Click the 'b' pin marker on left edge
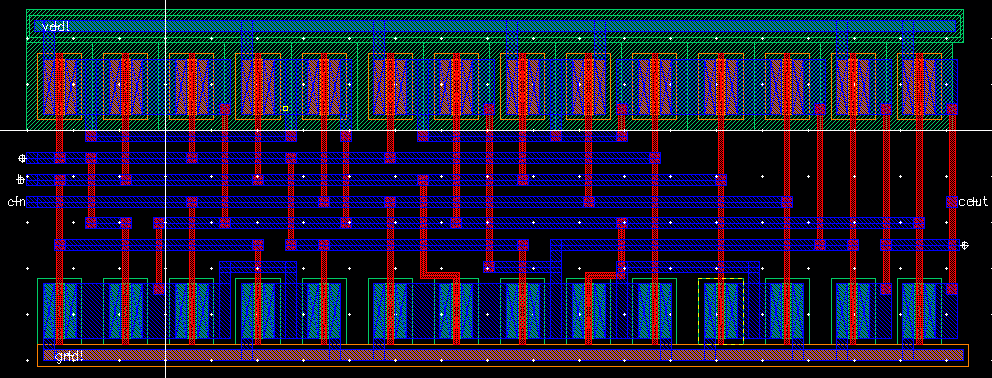992x378 pixels. click(x=21, y=180)
